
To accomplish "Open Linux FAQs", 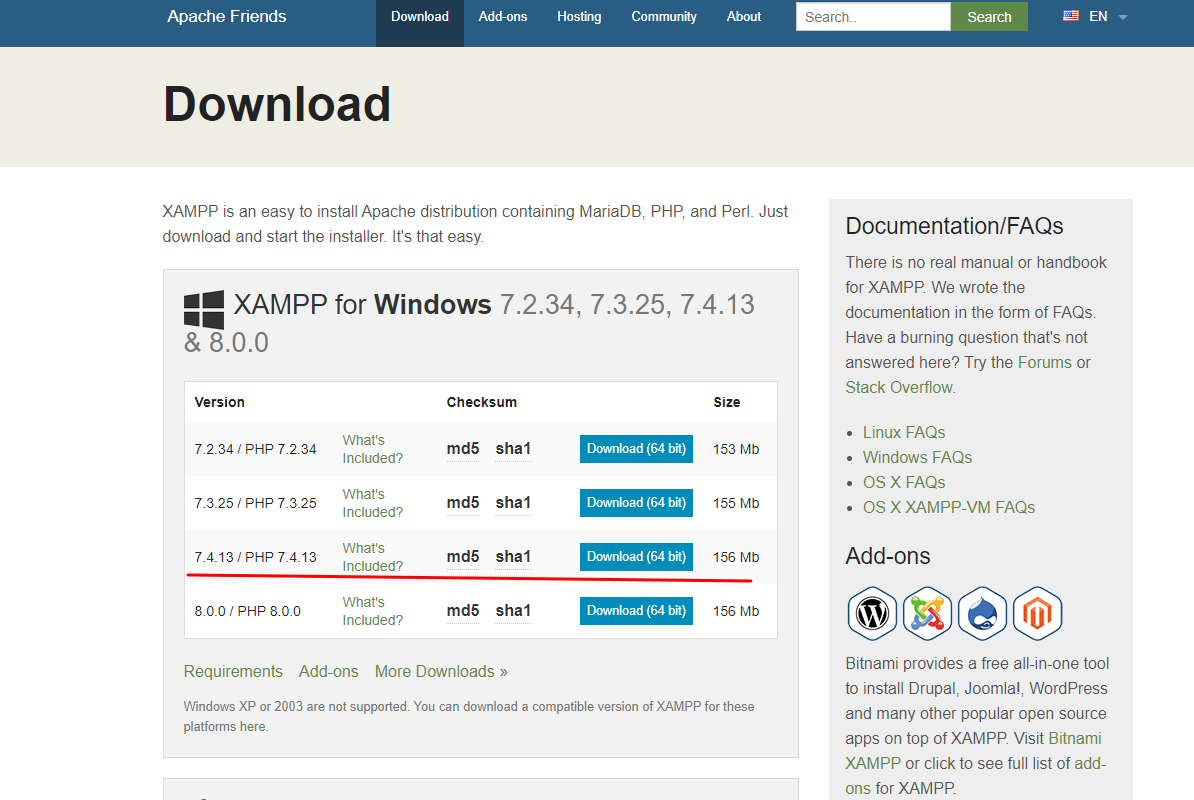I will (x=904, y=432).
